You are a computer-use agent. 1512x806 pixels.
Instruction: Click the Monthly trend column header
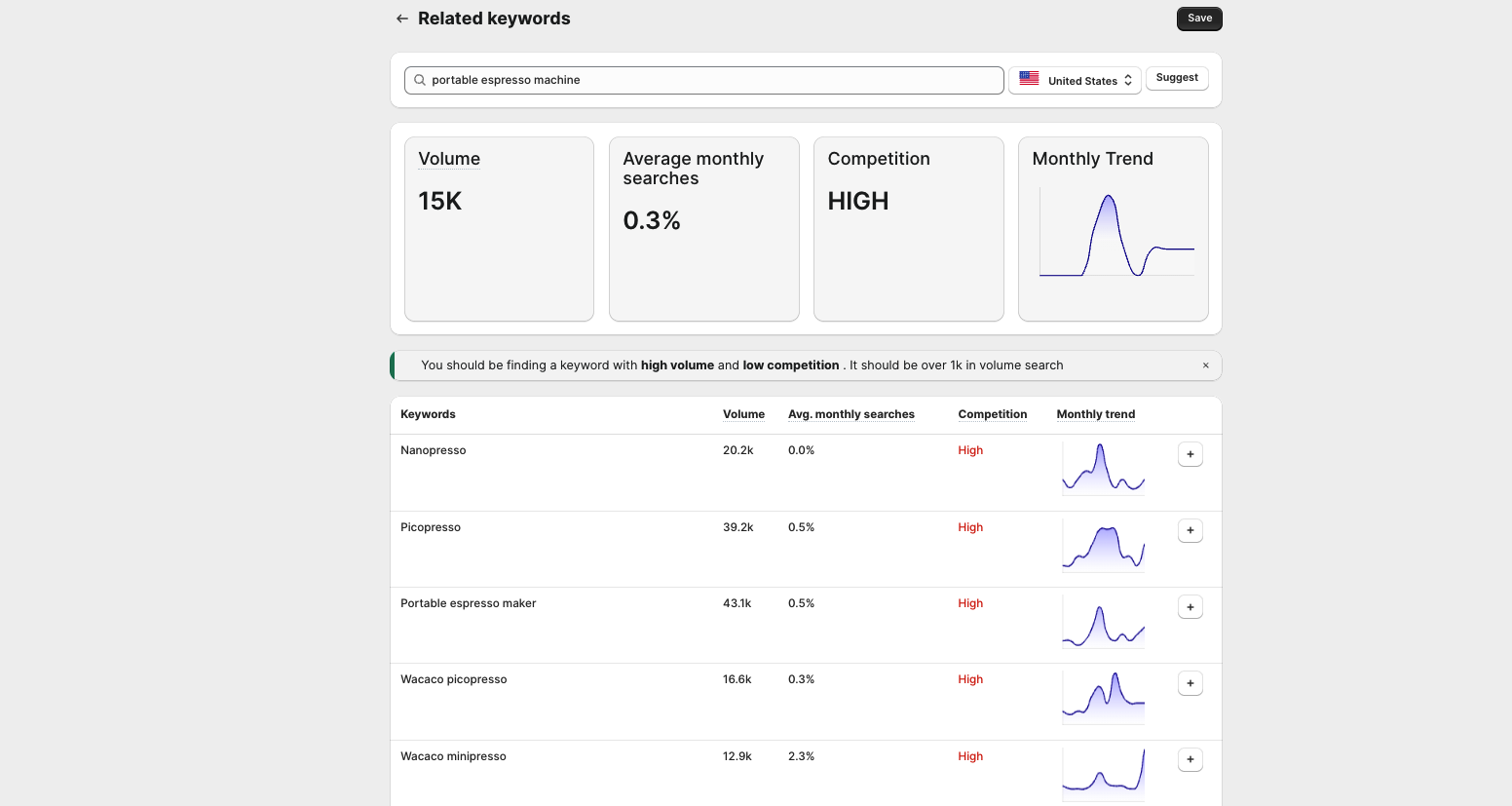1095,414
